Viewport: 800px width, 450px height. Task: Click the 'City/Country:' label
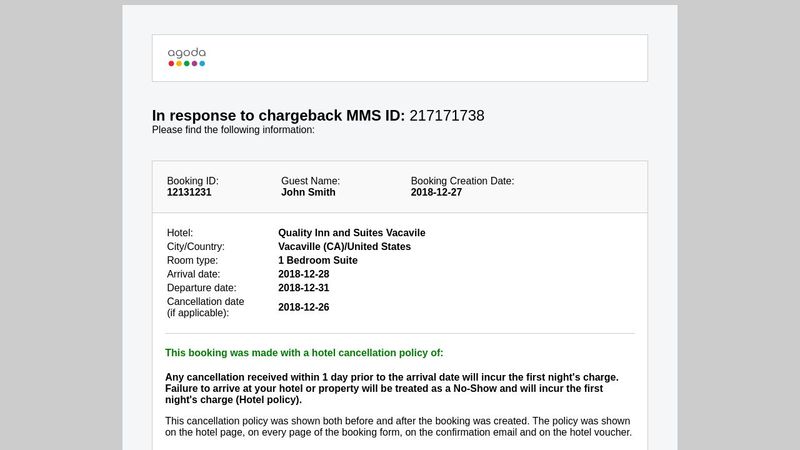(x=195, y=246)
